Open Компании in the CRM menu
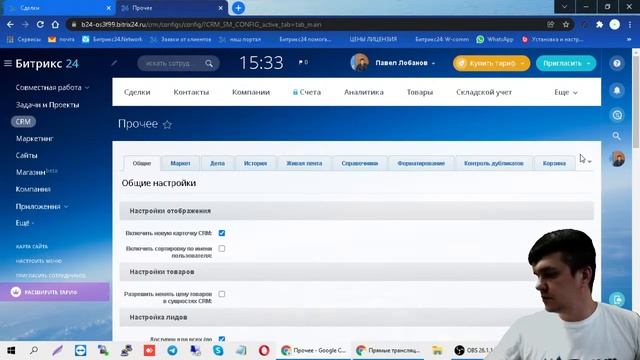The height and width of the screenshot is (360, 640). point(251,92)
